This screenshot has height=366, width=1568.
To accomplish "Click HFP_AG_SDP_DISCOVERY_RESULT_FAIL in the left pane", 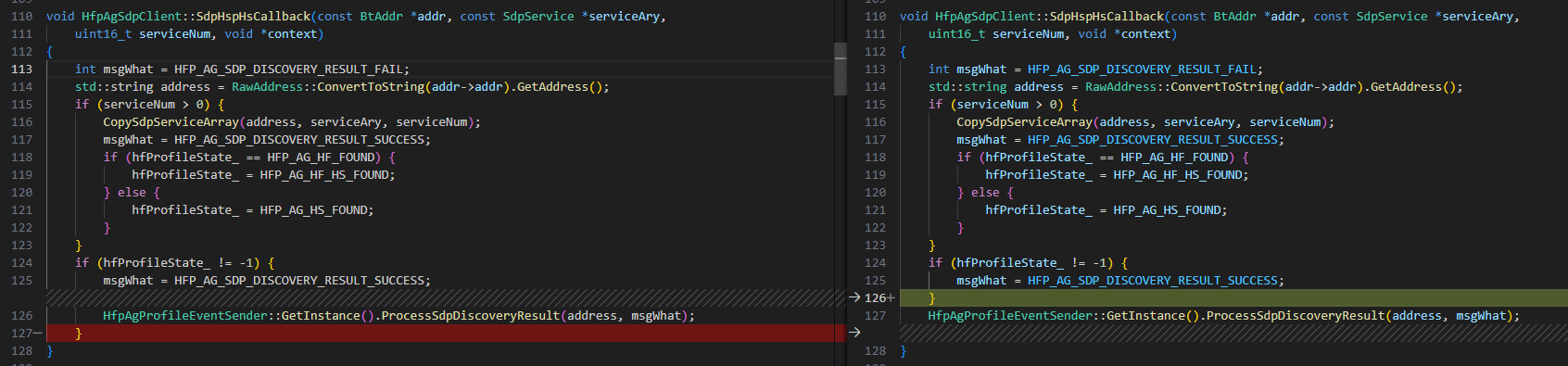I will pos(288,69).
